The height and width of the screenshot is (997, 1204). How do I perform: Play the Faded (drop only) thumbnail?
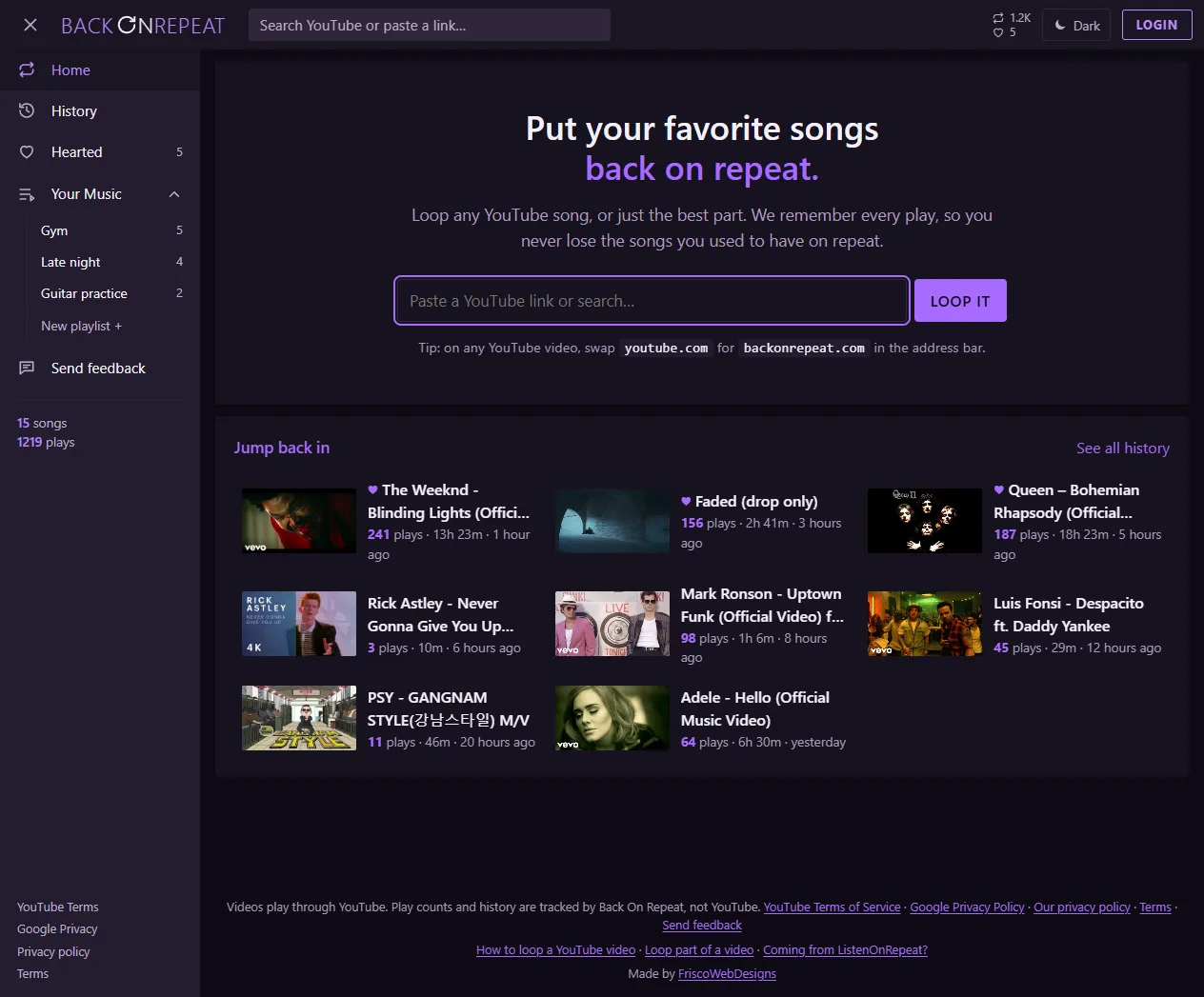click(612, 521)
